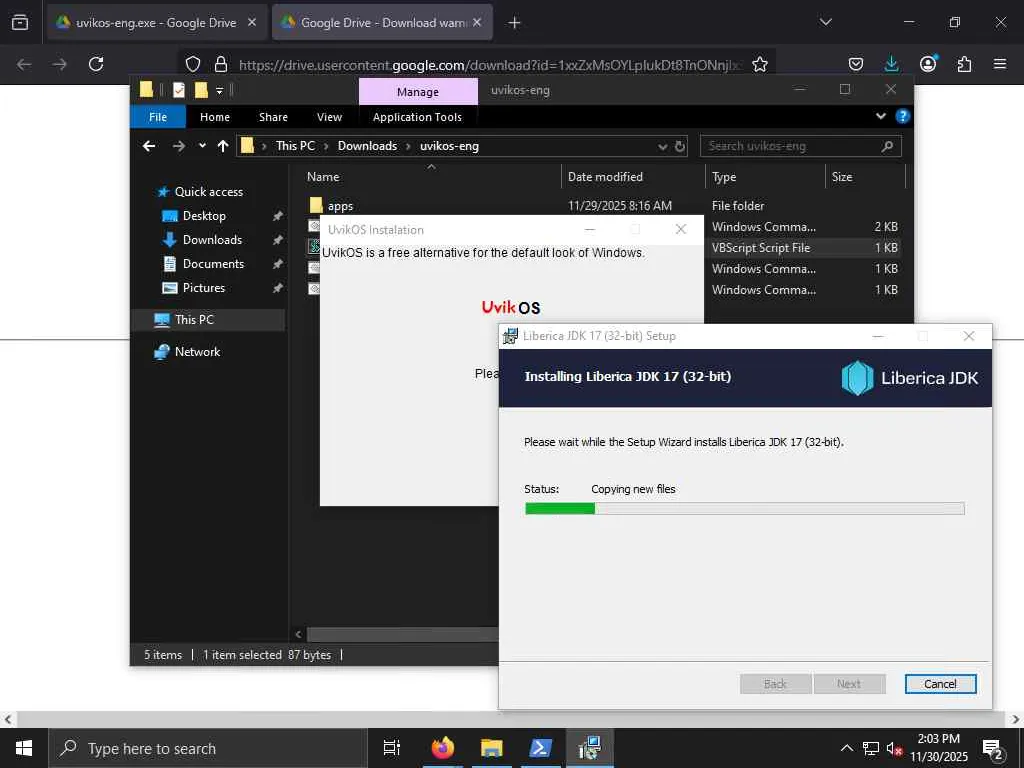The image size is (1024, 768).
Task: Select the VBScript Script File row
Action: pos(805,248)
